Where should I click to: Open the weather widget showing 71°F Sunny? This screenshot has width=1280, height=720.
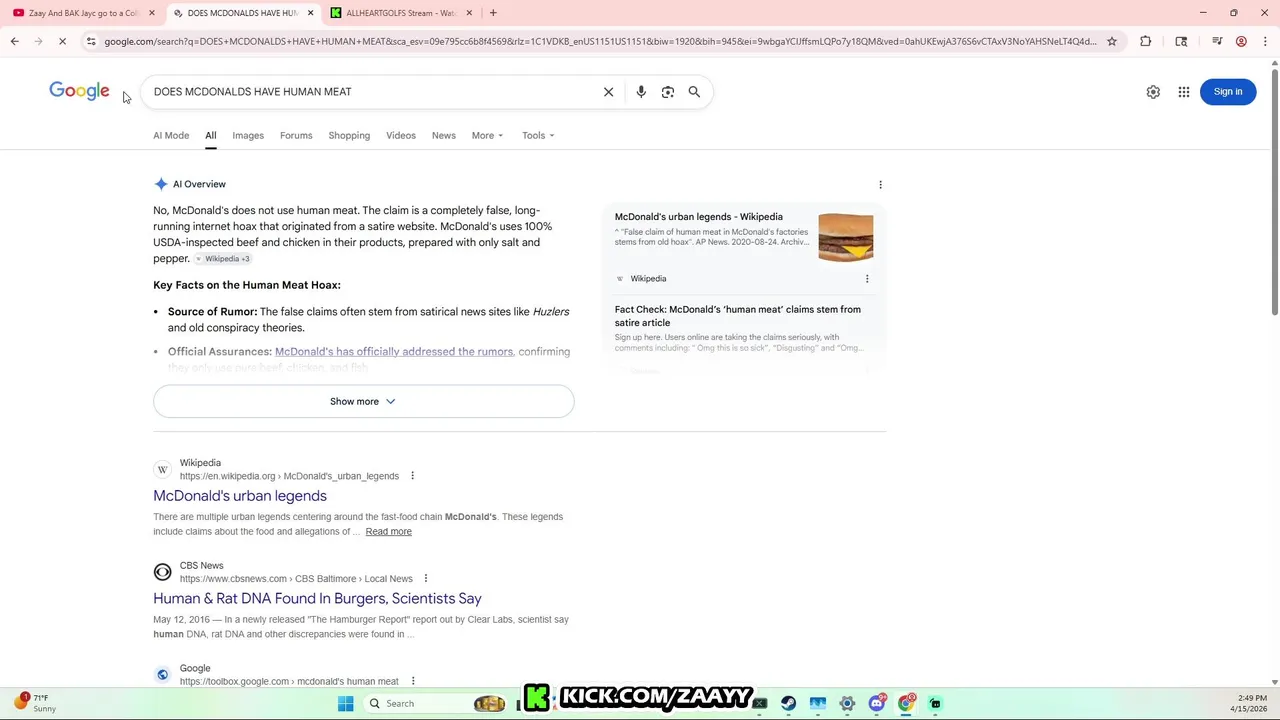34,704
